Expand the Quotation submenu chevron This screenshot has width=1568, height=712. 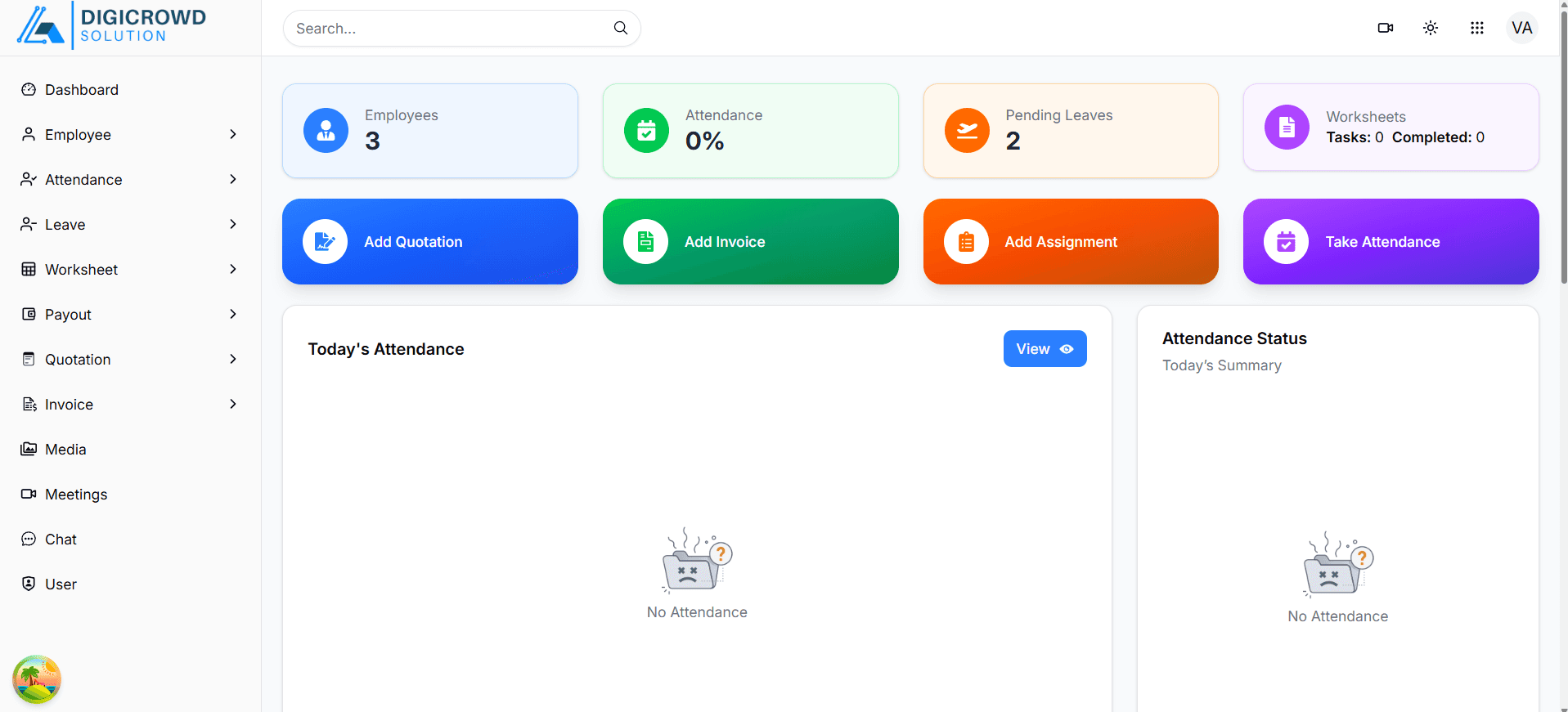tap(233, 359)
